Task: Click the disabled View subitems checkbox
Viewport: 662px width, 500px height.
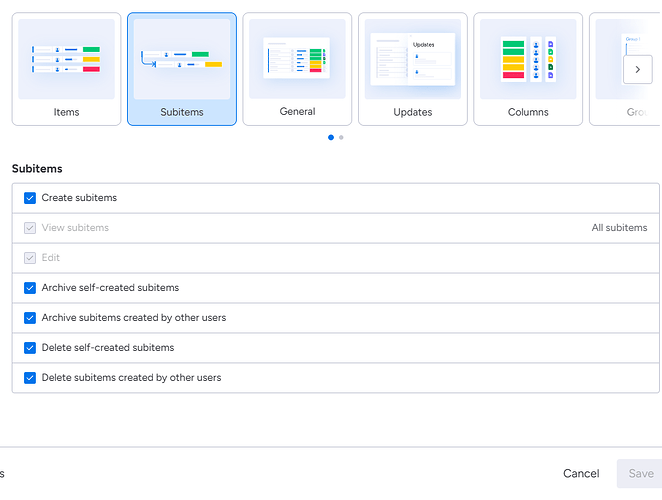Action: [30, 228]
